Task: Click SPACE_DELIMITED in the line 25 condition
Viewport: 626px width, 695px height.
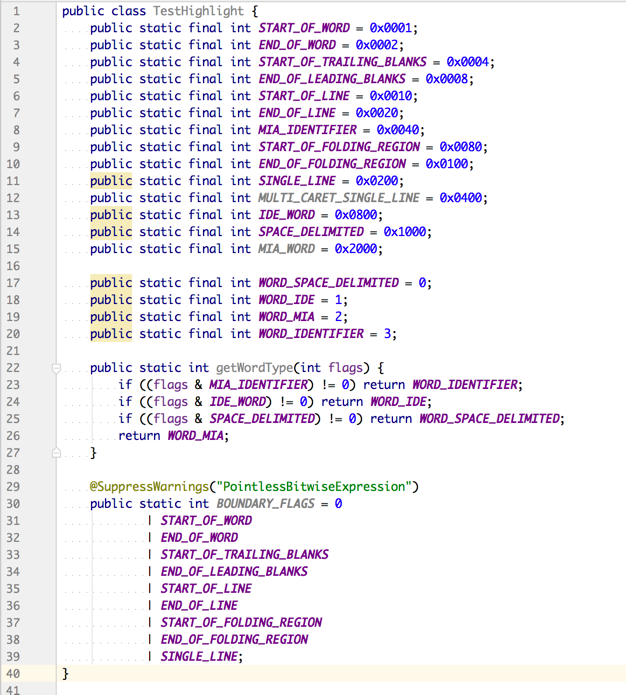Action: [x=262, y=419]
